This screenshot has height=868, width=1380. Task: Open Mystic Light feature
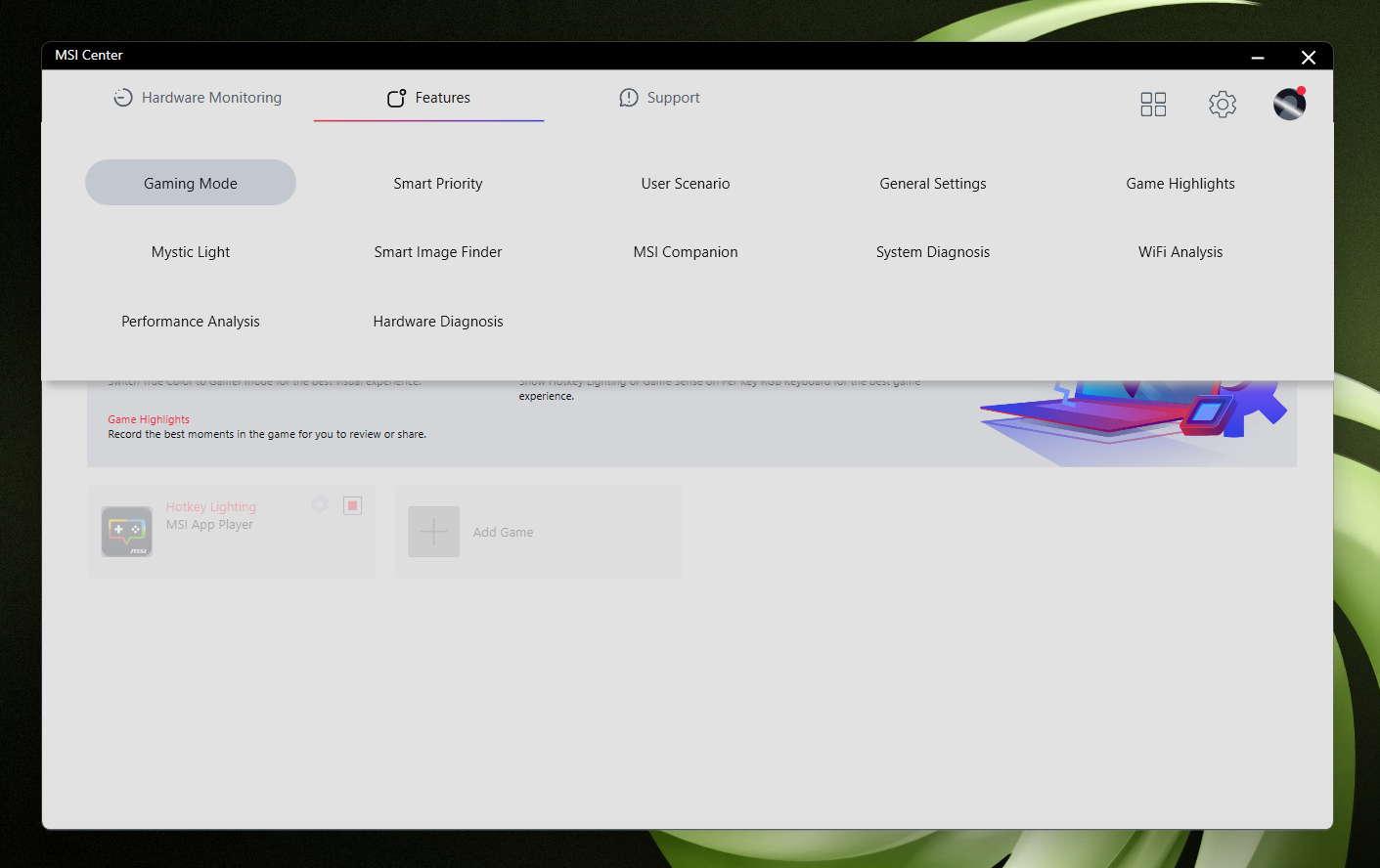pyautogui.click(x=191, y=252)
